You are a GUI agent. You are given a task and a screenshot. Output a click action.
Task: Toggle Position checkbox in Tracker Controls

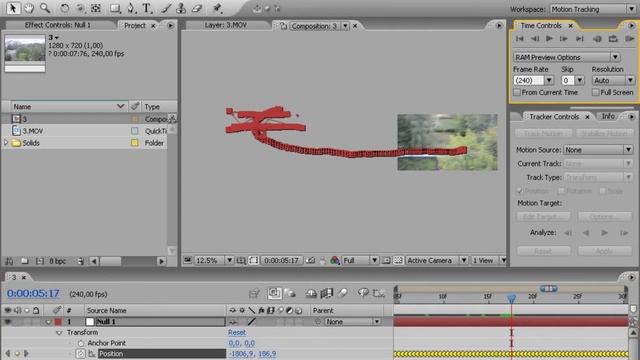click(520, 191)
